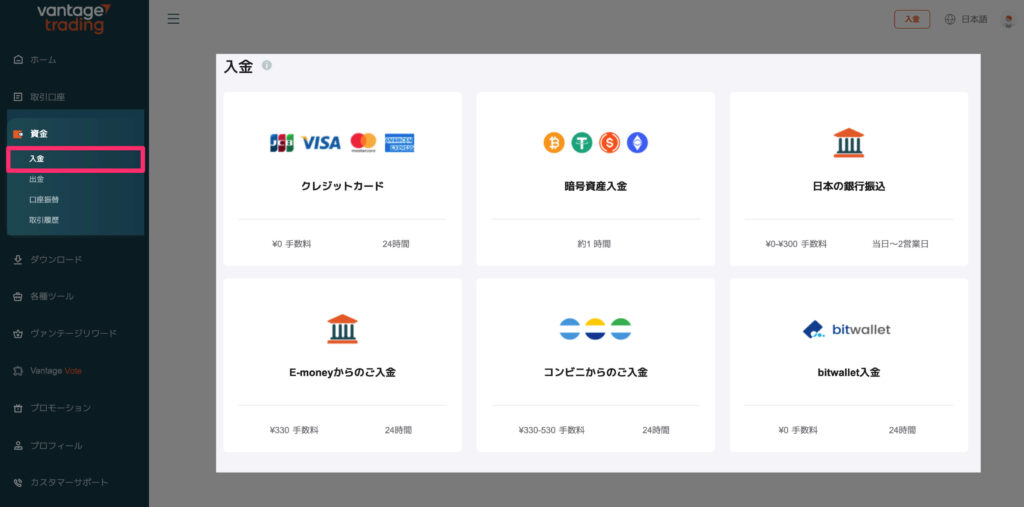The image size is (1024, 507).
Task: Click the 入金 page heading
Action: coord(238,67)
